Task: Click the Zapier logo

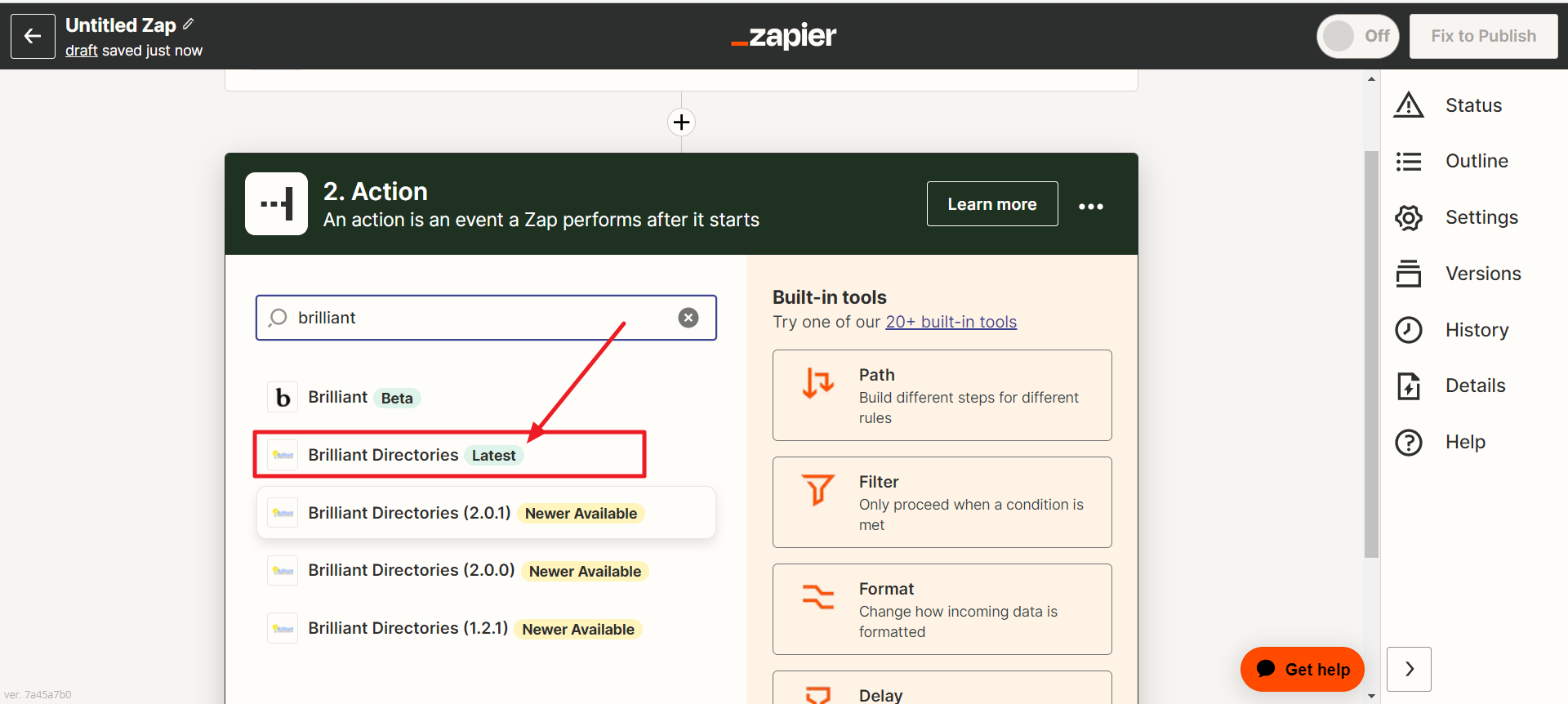Action: point(784,36)
